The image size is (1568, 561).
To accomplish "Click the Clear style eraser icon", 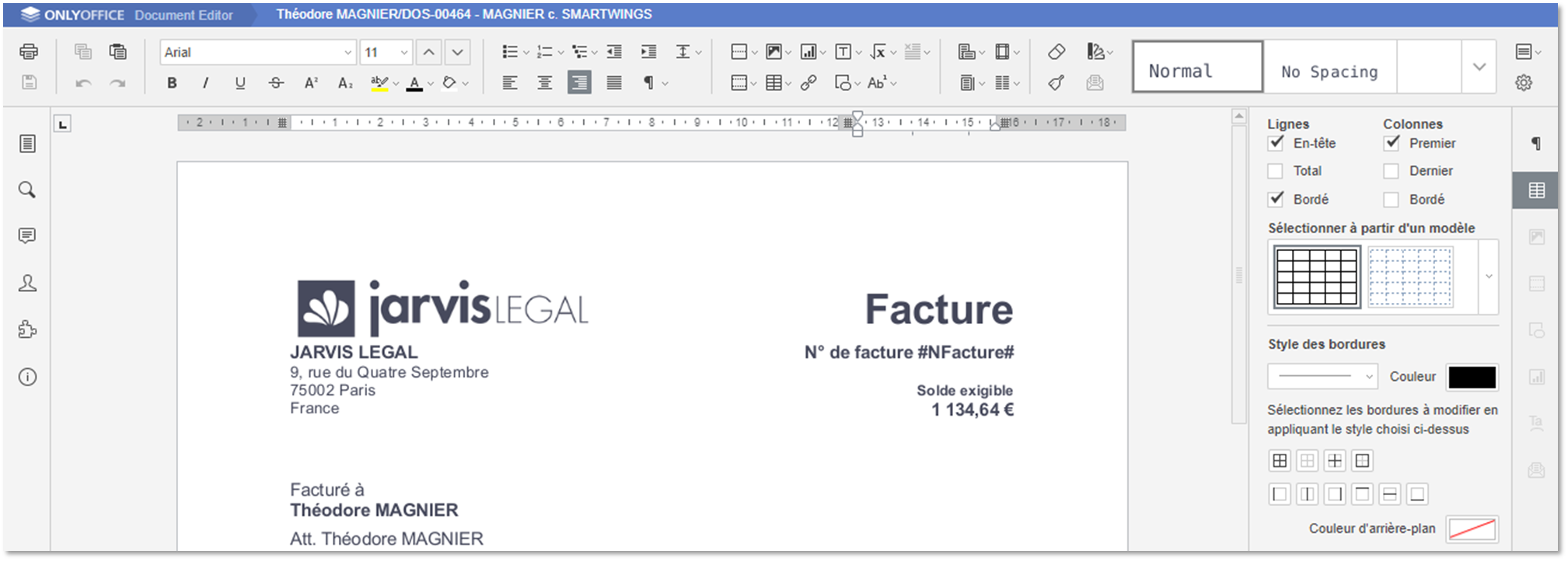I will point(1056,52).
